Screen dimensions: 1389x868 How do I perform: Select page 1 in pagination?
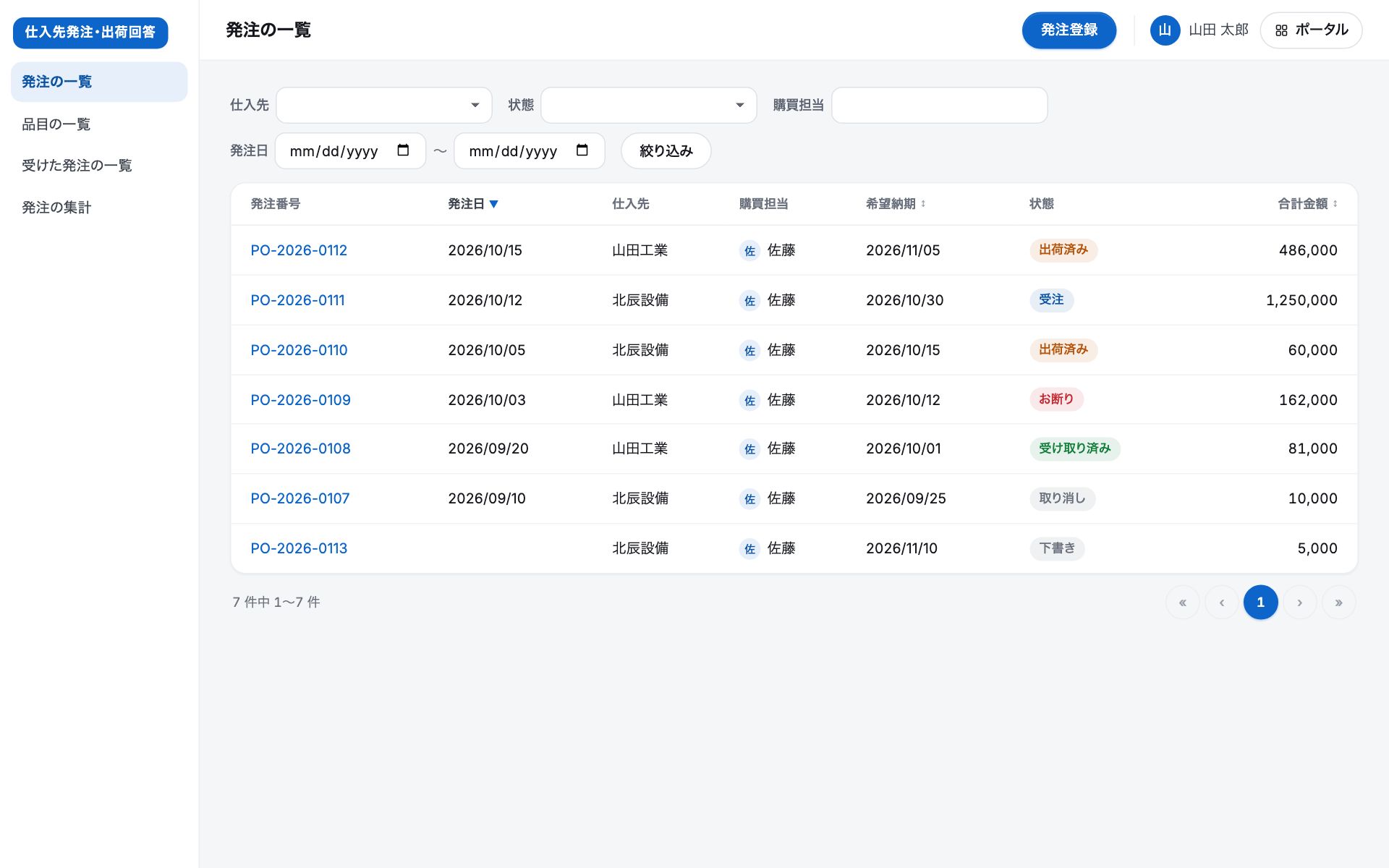click(x=1261, y=603)
